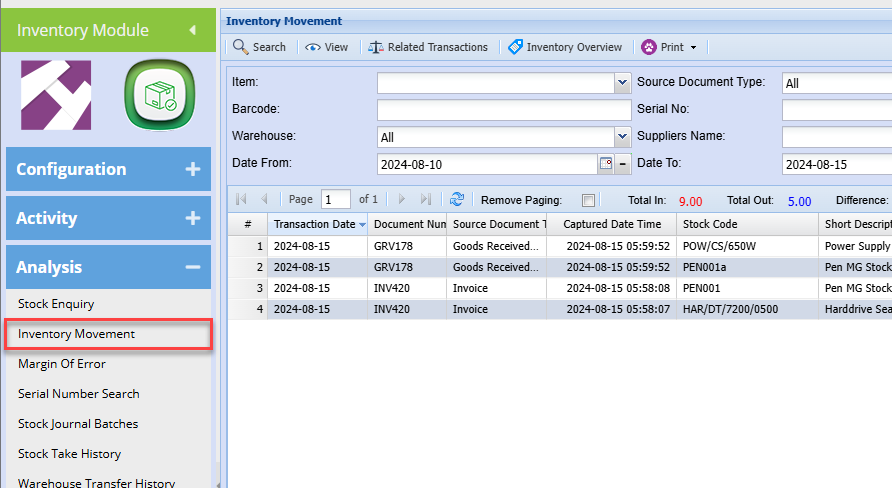The width and height of the screenshot is (892, 488).
Task: Click the Print paw icon
Action: click(x=649, y=47)
